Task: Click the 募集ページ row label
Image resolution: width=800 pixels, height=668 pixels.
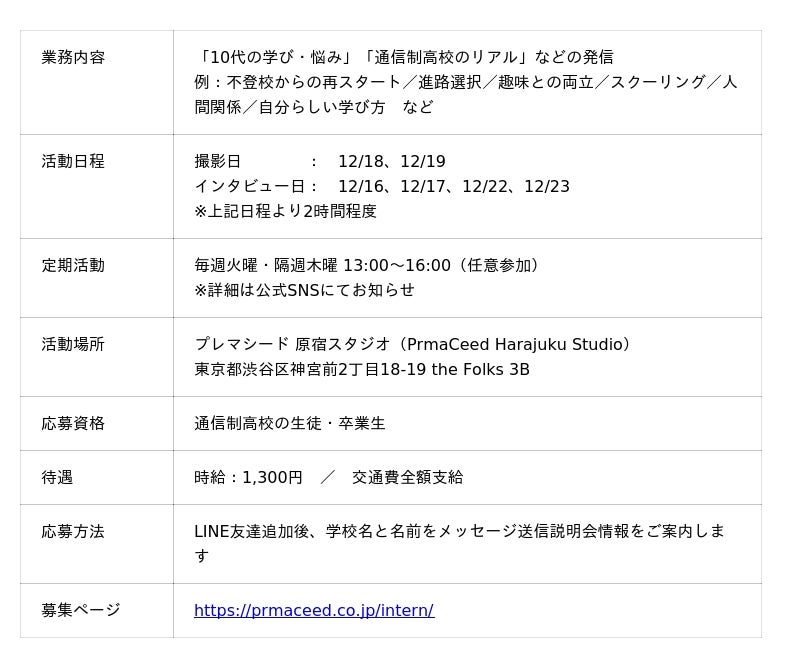Action: tap(81, 610)
